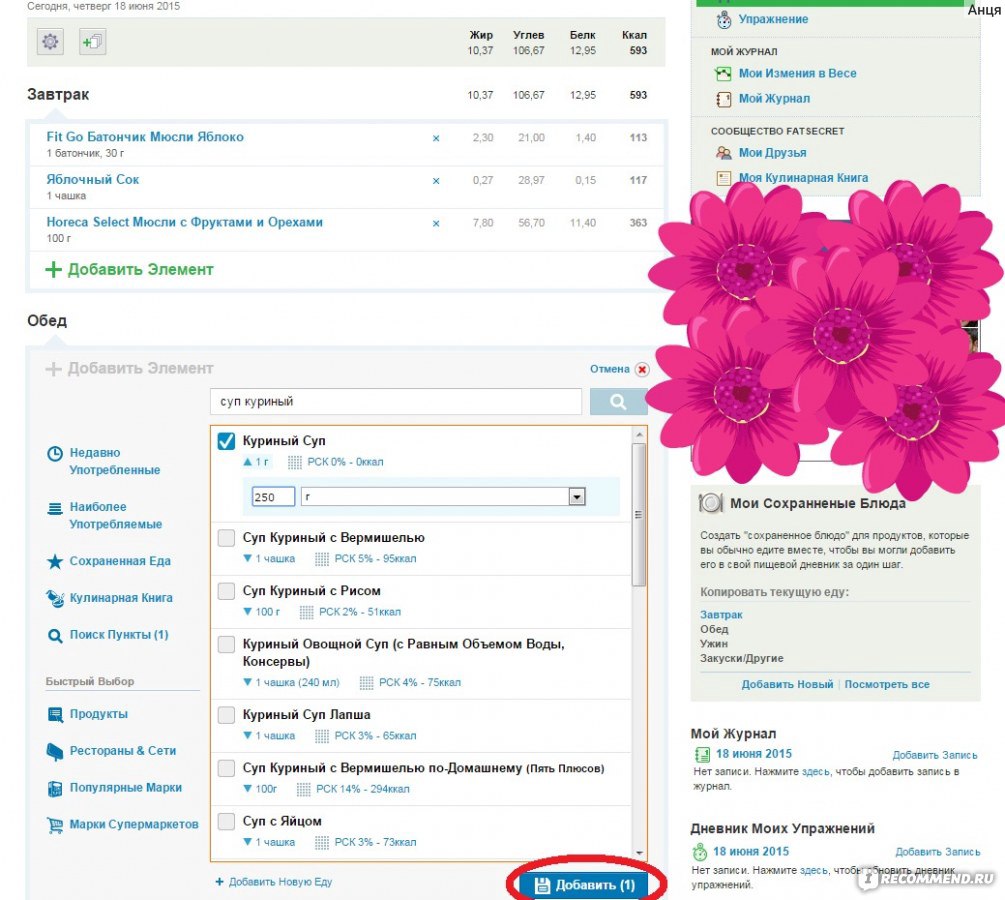Tick the Куриный Суп Лапша checkbox
This screenshot has height=900, width=1005.
coord(226,715)
